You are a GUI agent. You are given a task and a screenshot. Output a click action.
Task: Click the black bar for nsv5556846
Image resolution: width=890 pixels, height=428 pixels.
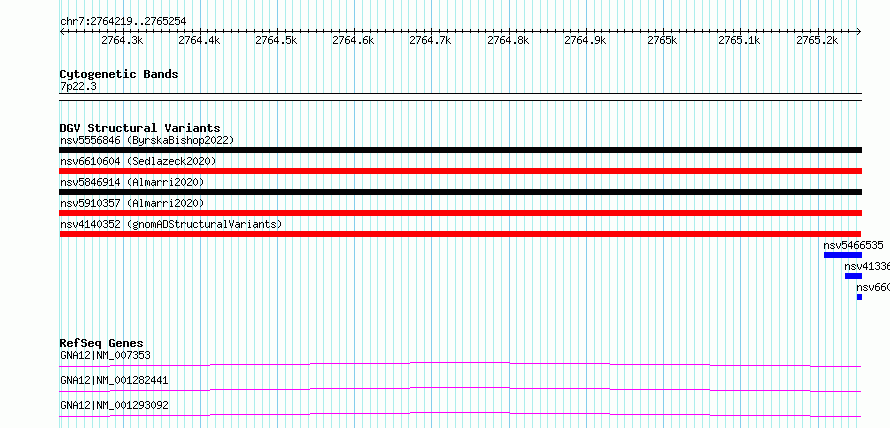[461, 150]
